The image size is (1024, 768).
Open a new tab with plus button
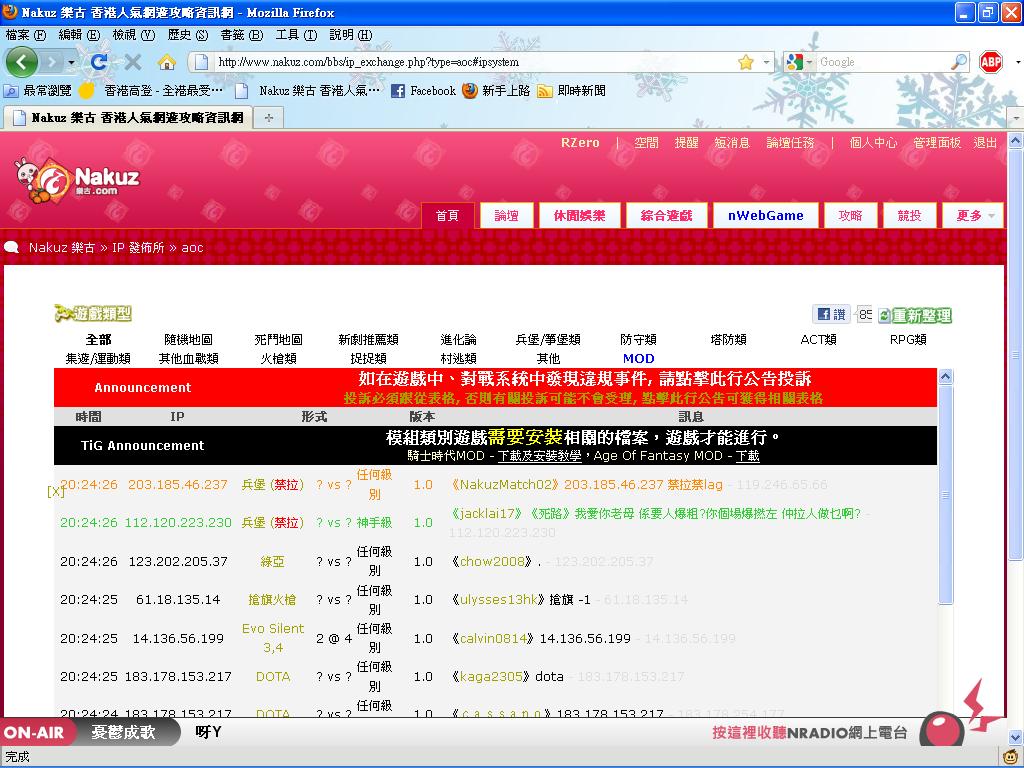click(x=268, y=118)
